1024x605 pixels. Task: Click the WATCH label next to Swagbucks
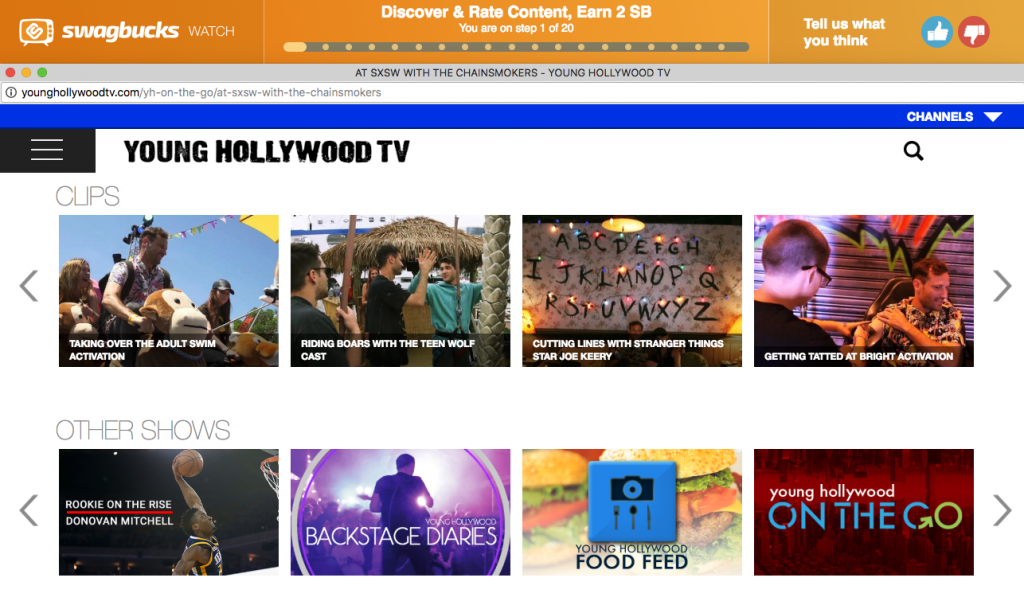click(211, 31)
